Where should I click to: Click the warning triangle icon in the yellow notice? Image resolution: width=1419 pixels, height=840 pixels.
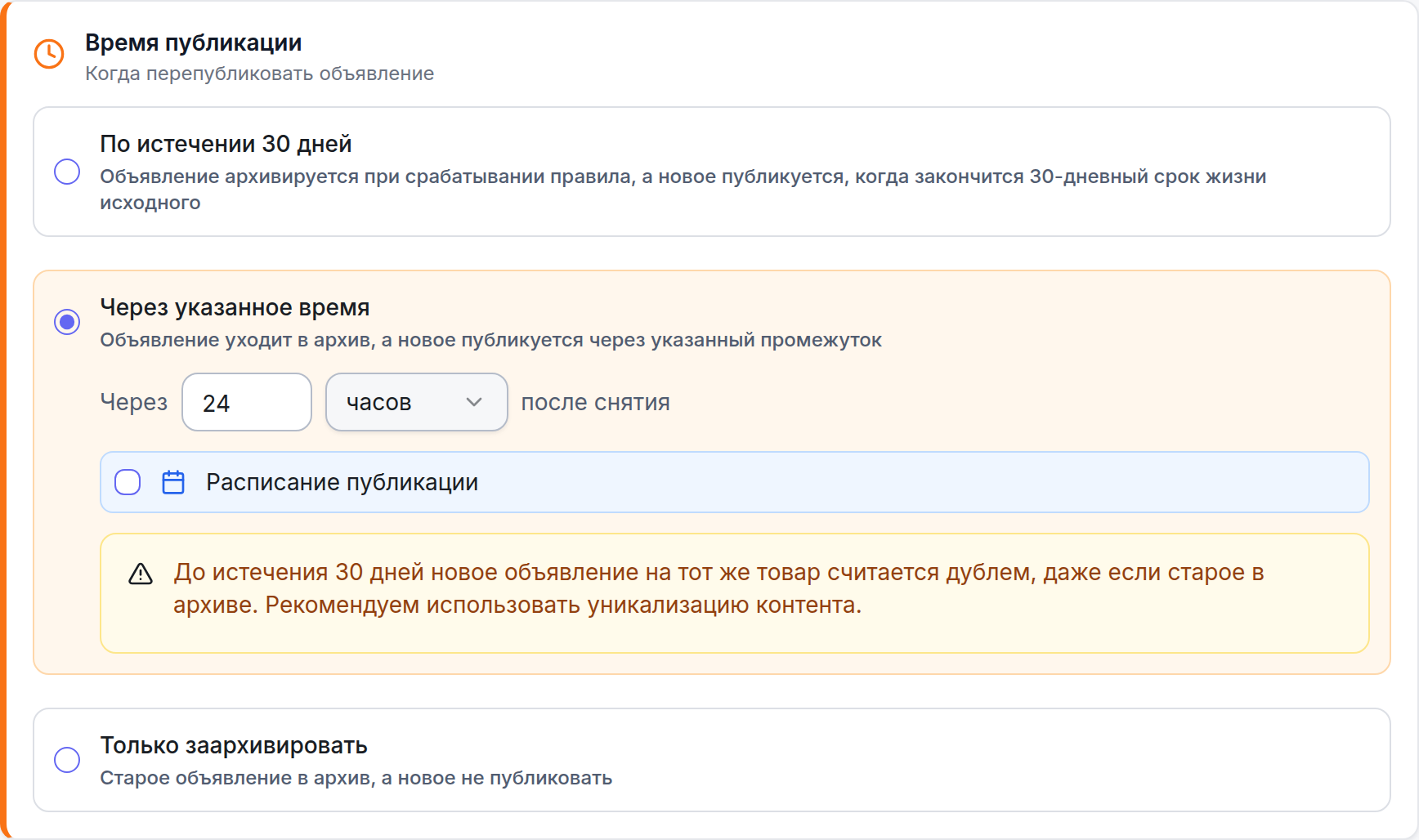click(x=141, y=574)
